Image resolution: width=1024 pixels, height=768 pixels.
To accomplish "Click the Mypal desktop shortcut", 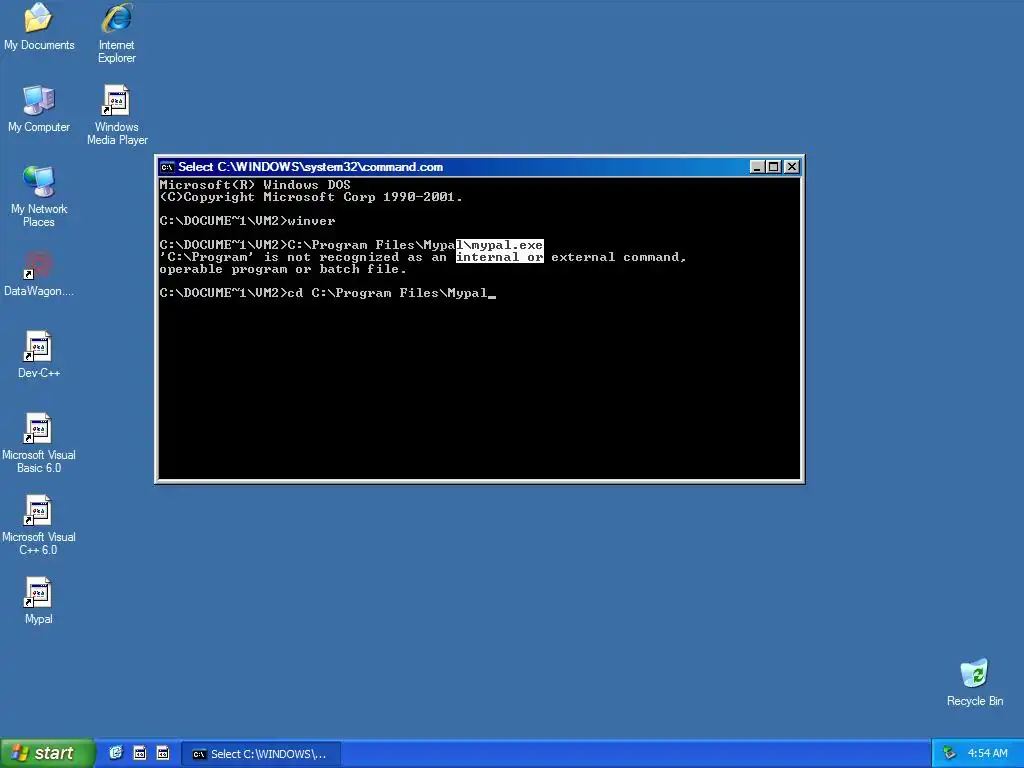I will tap(39, 601).
